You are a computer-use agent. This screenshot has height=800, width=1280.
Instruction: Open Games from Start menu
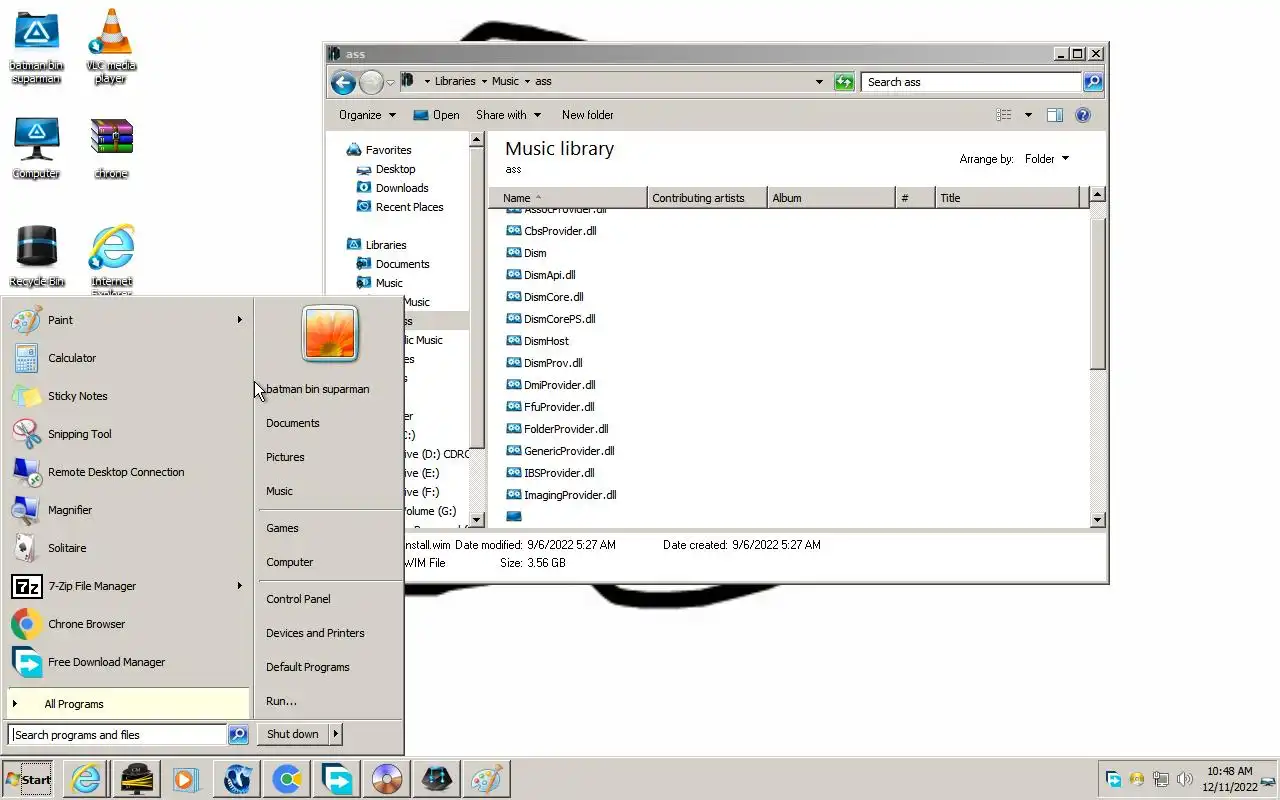click(282, 528)
